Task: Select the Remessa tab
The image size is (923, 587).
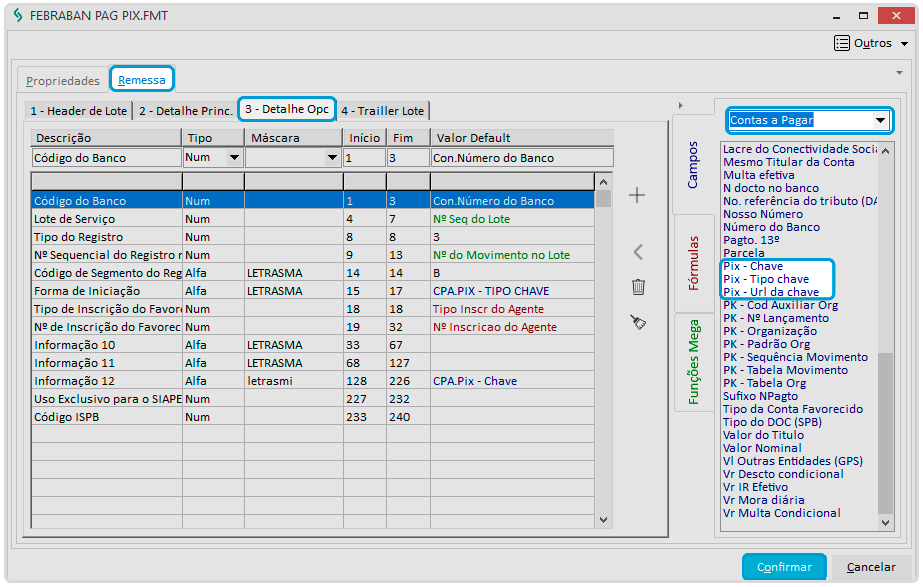Action: point(141,80)
